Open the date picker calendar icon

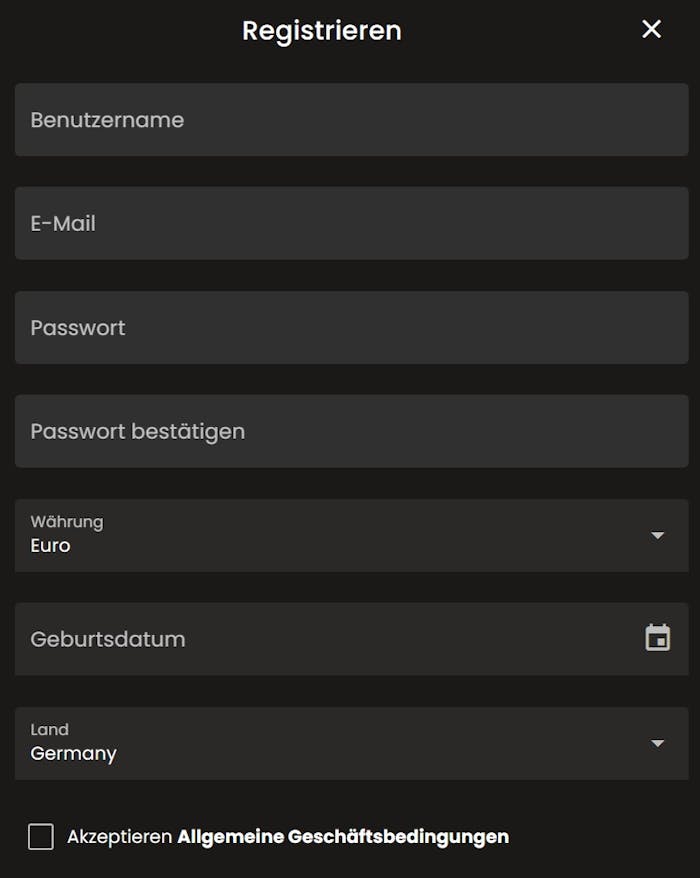tap(657, 637)
